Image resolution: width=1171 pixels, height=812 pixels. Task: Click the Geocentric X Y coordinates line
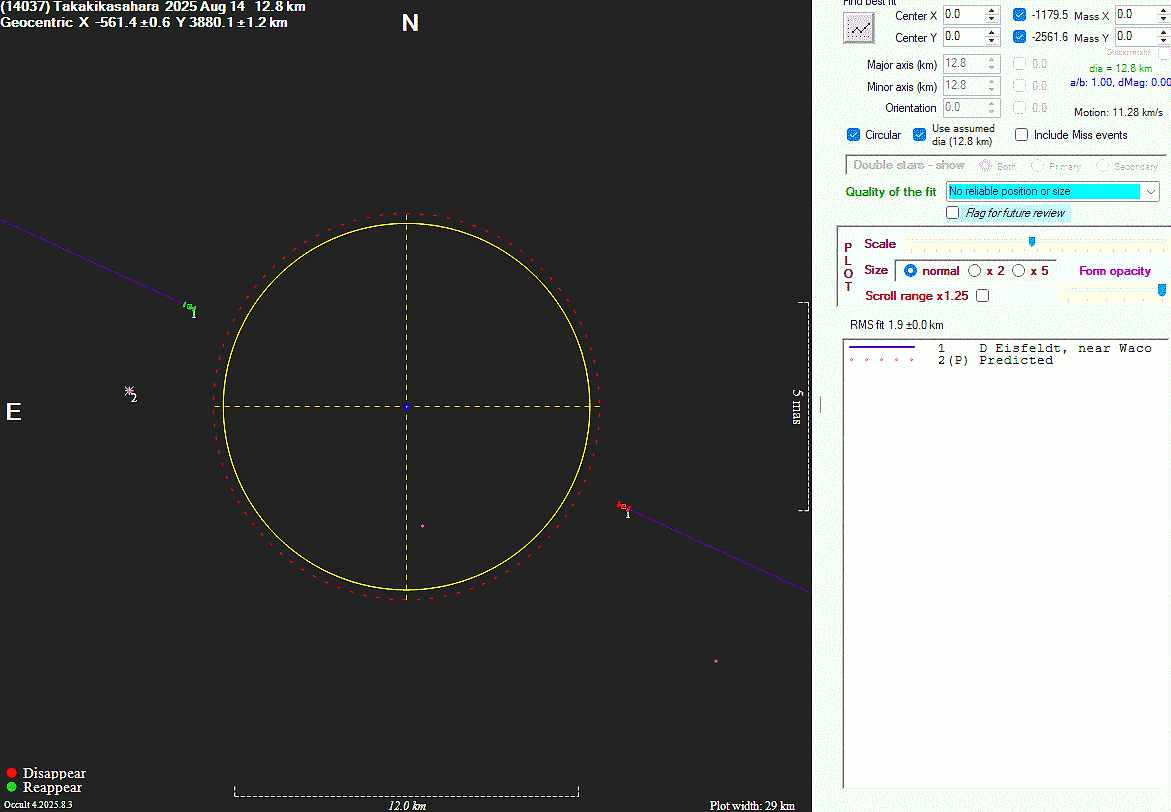coord(144,22)
